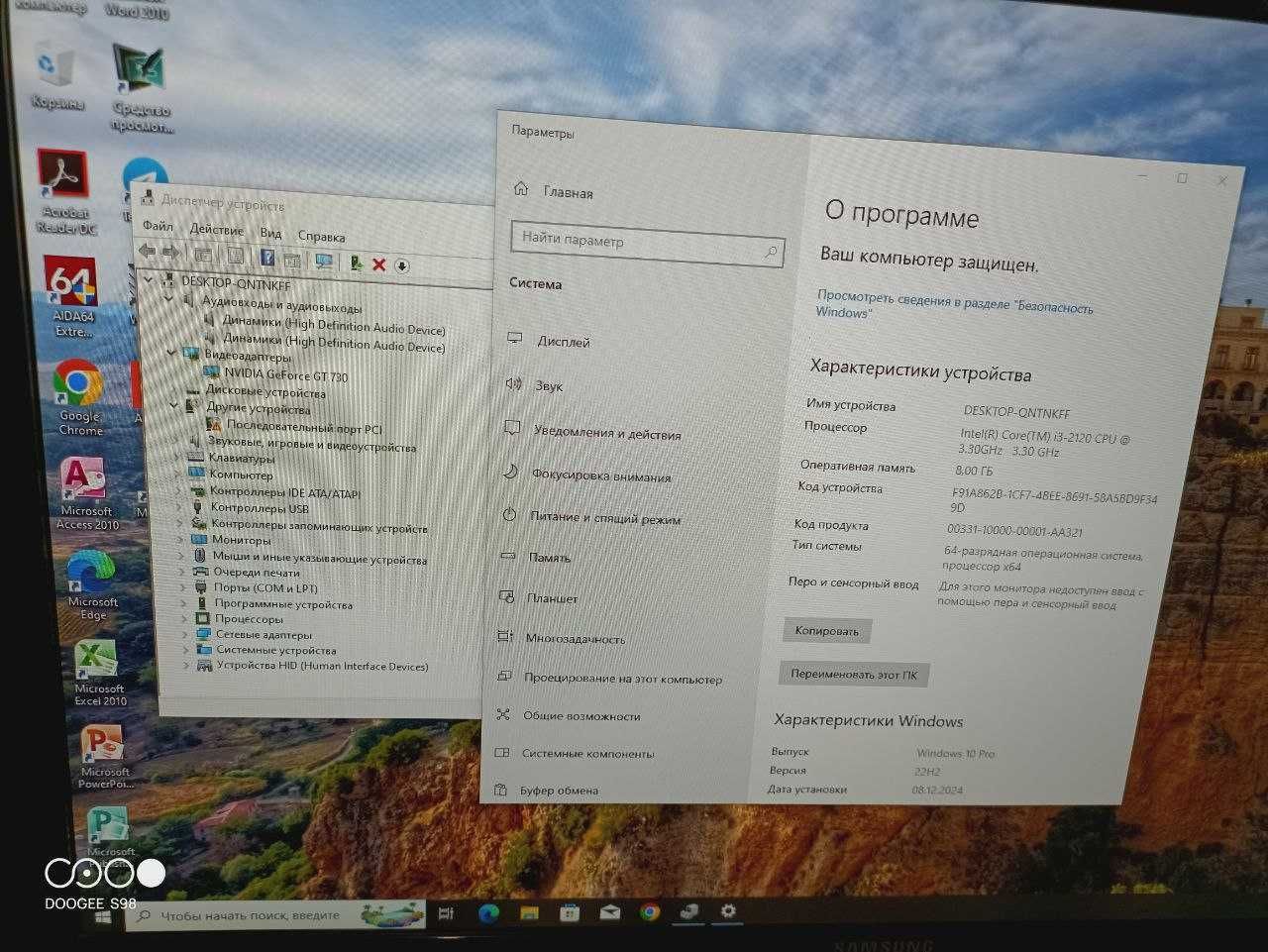This screenshot has width=1268, height=952.
Task: Click the blue question-mark Help toolbar icon
Action: pos(266,258)
